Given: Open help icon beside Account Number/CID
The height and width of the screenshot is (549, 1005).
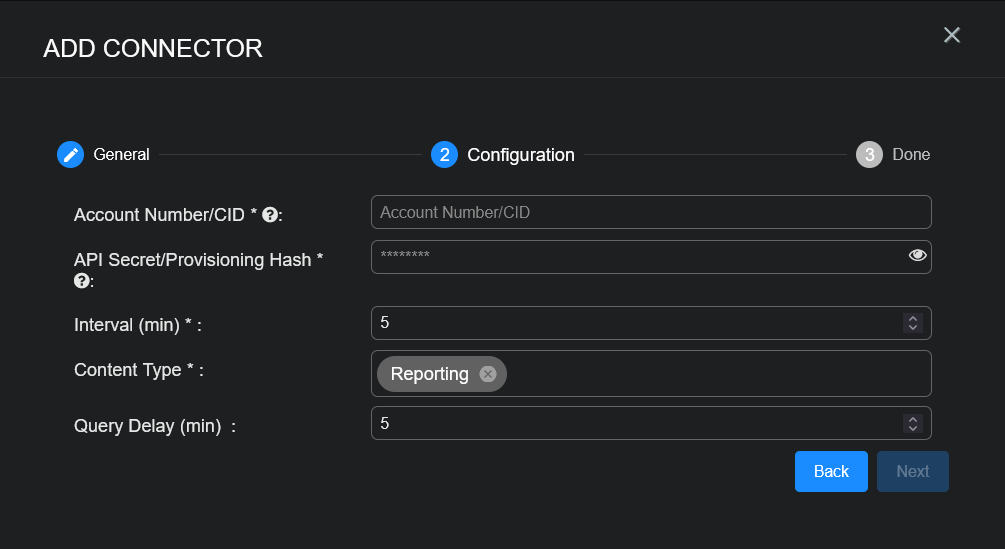Looking at the screenshot, I should pyautogui.click(x=269, y=214).
